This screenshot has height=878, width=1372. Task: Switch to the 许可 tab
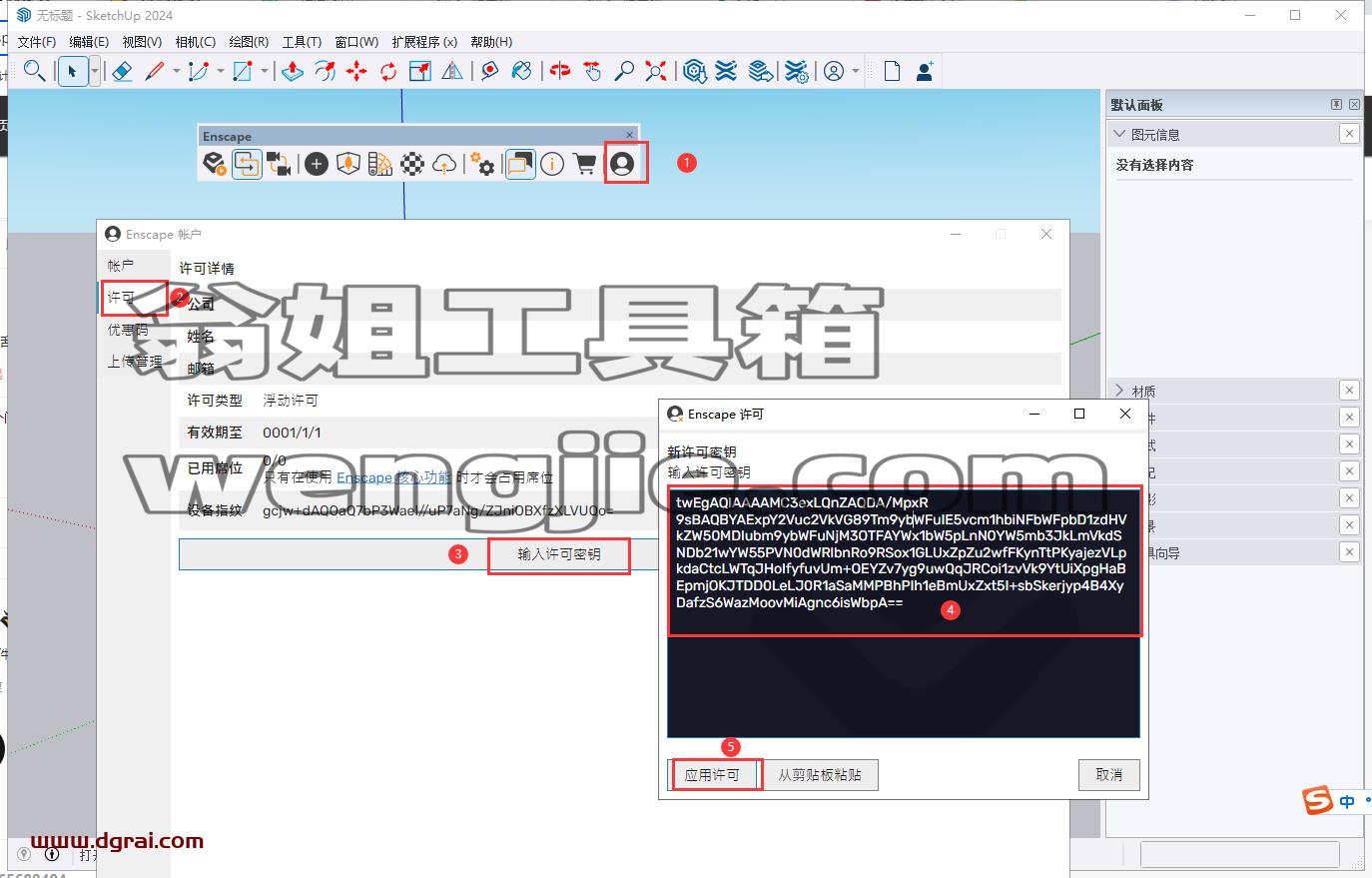[x=121, y=298]
